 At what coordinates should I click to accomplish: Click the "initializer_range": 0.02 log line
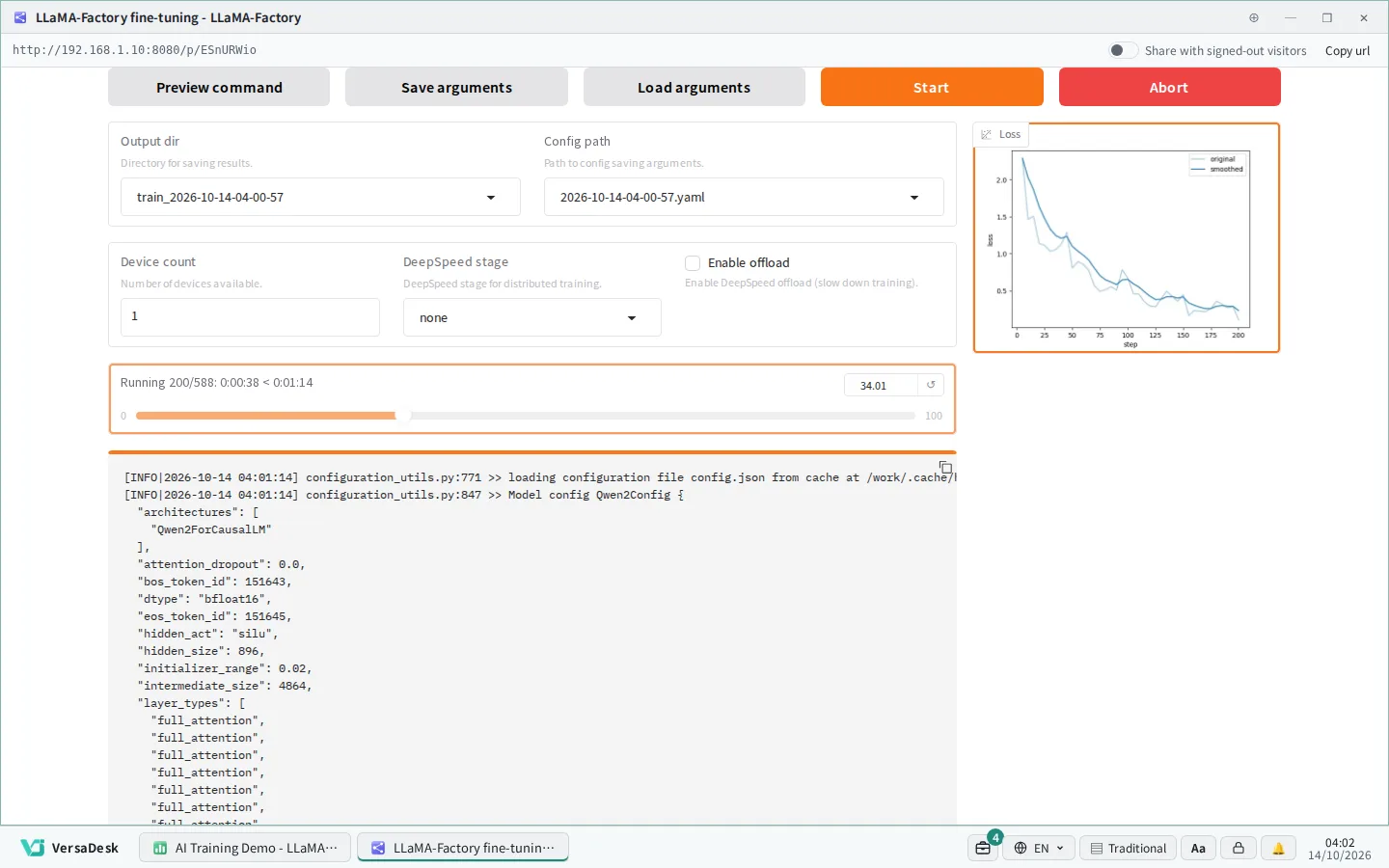[225, 668]
